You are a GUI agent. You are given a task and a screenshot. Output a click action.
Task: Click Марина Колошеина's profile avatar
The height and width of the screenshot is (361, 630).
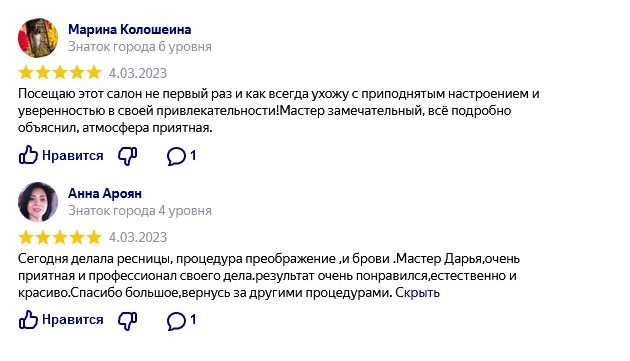(38, 38)
